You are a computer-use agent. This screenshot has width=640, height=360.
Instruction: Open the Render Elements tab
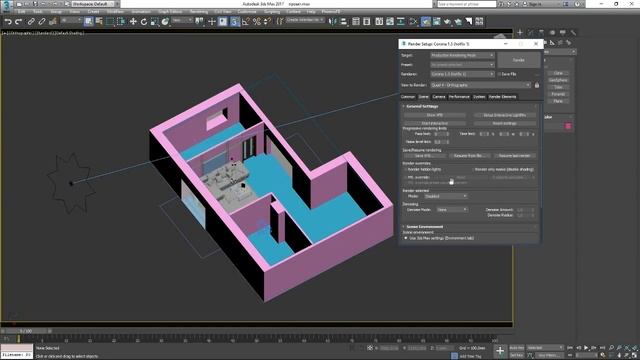(502, 97)
